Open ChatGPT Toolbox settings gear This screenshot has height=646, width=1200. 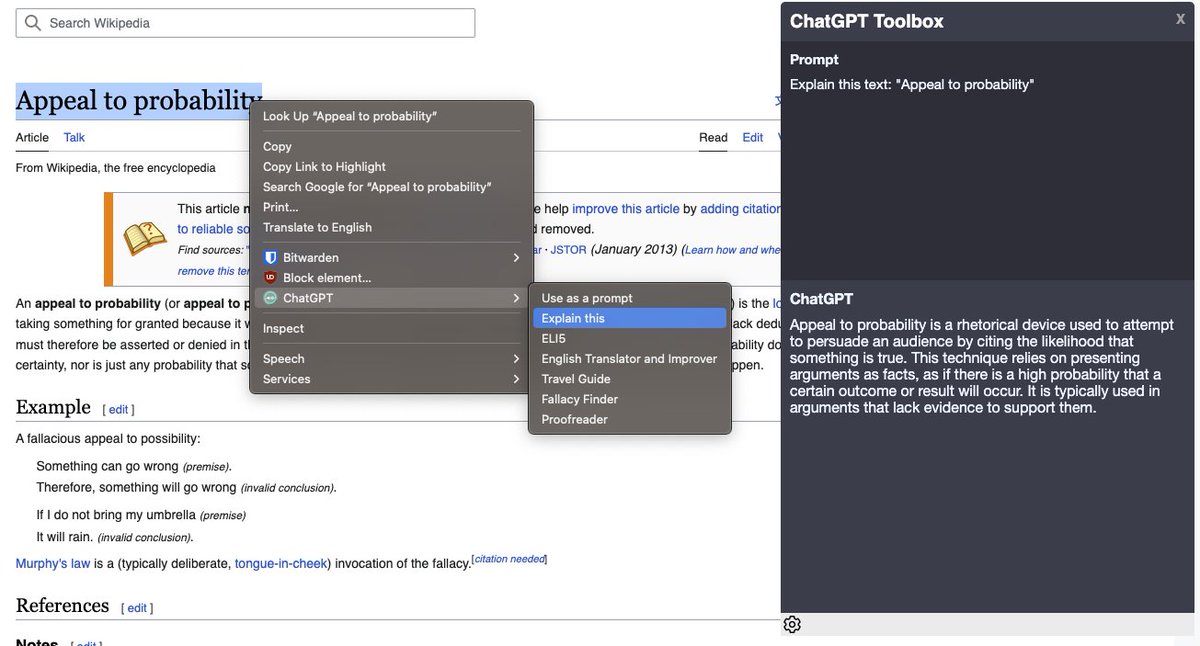[792, 625]
